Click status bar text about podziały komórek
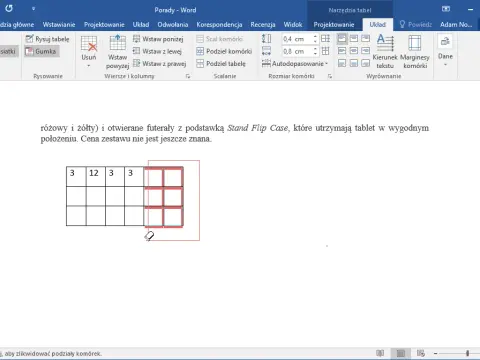Screen dimensions: 480x360 (52, 354)
